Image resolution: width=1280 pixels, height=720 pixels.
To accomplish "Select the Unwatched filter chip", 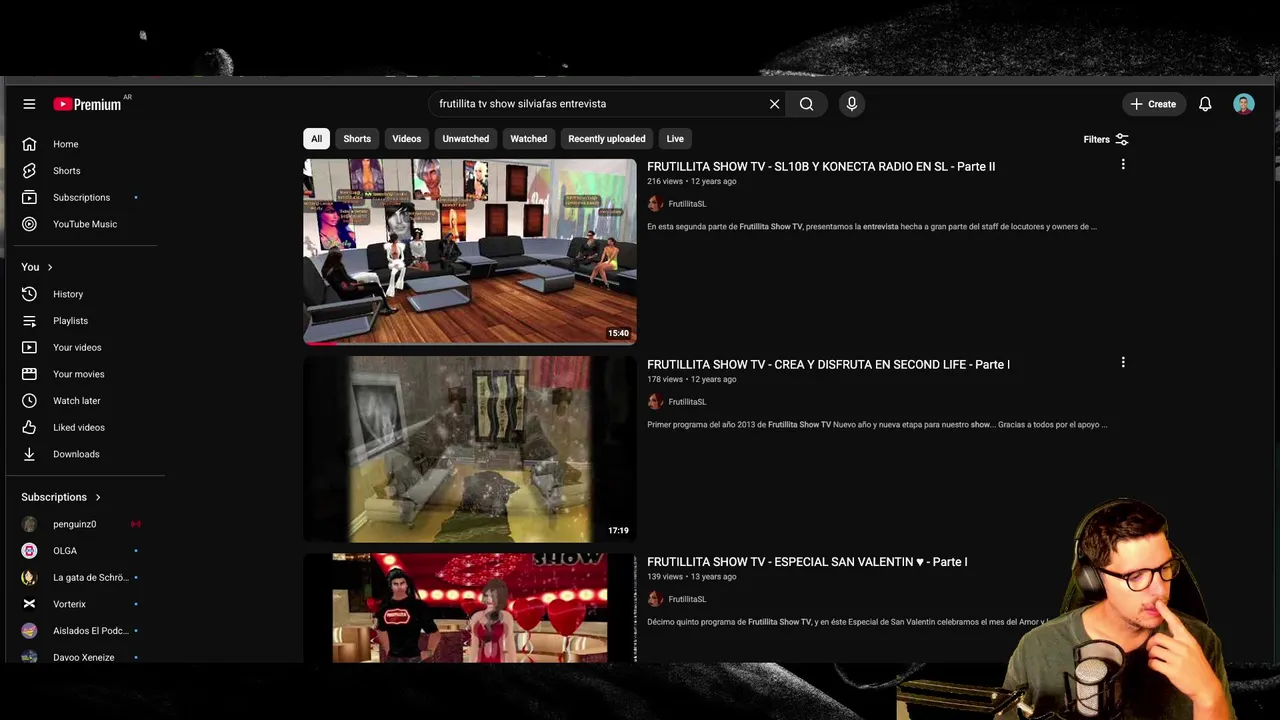I will [x=466, y=139].
